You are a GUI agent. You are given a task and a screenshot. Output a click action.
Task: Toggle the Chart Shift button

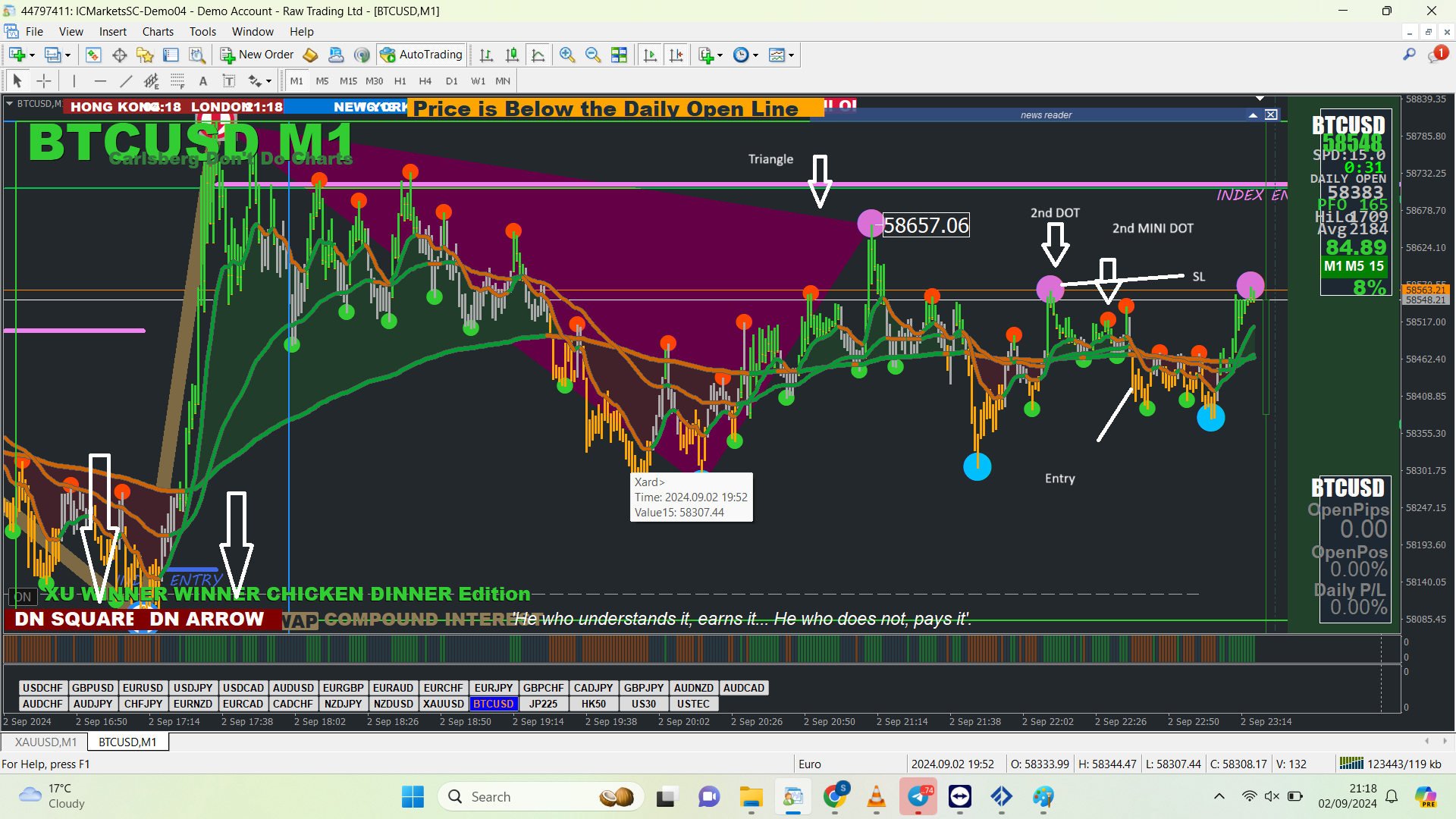coord(676,55)
